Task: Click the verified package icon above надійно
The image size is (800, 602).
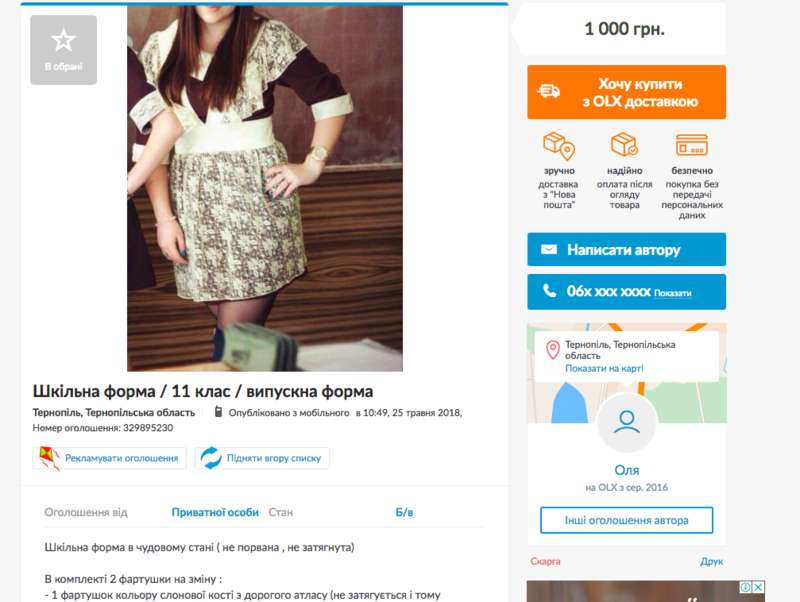Action: (x=624, y=144)
